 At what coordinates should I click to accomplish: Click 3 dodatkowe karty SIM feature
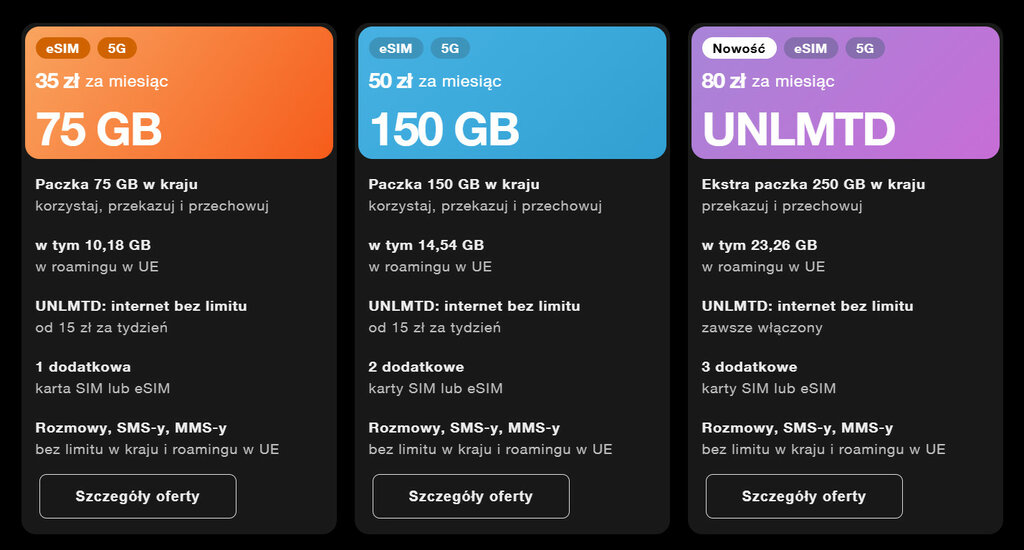(769, 377)
